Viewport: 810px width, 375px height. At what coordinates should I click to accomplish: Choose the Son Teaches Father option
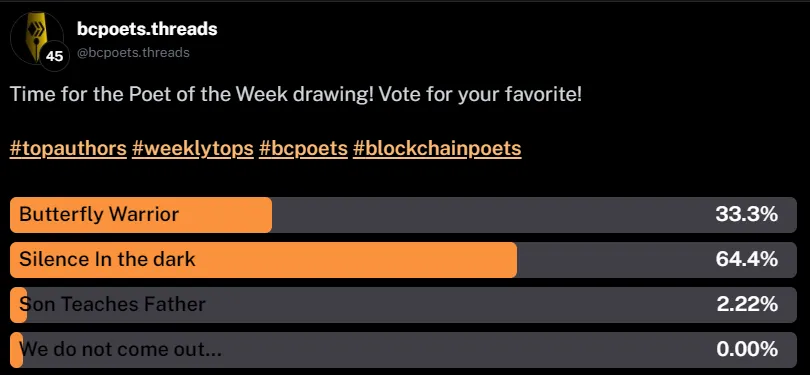pyautogui.click(x=403, y=305)
